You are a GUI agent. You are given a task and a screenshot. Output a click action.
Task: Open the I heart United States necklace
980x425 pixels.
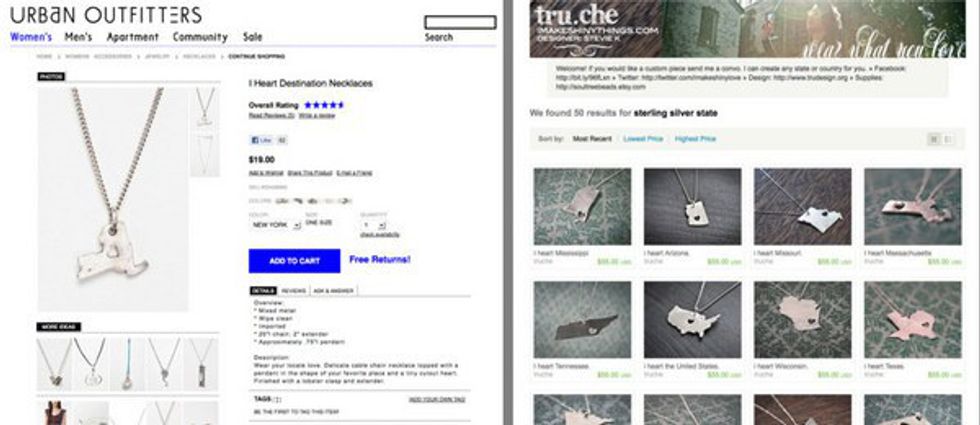[692, 319]
